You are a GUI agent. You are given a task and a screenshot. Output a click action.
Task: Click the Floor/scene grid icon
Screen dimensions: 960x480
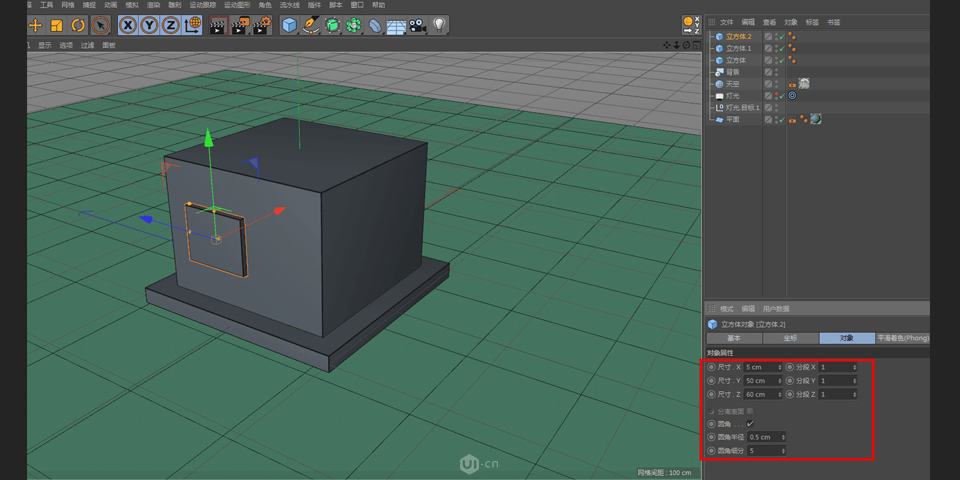click(396, 25)
